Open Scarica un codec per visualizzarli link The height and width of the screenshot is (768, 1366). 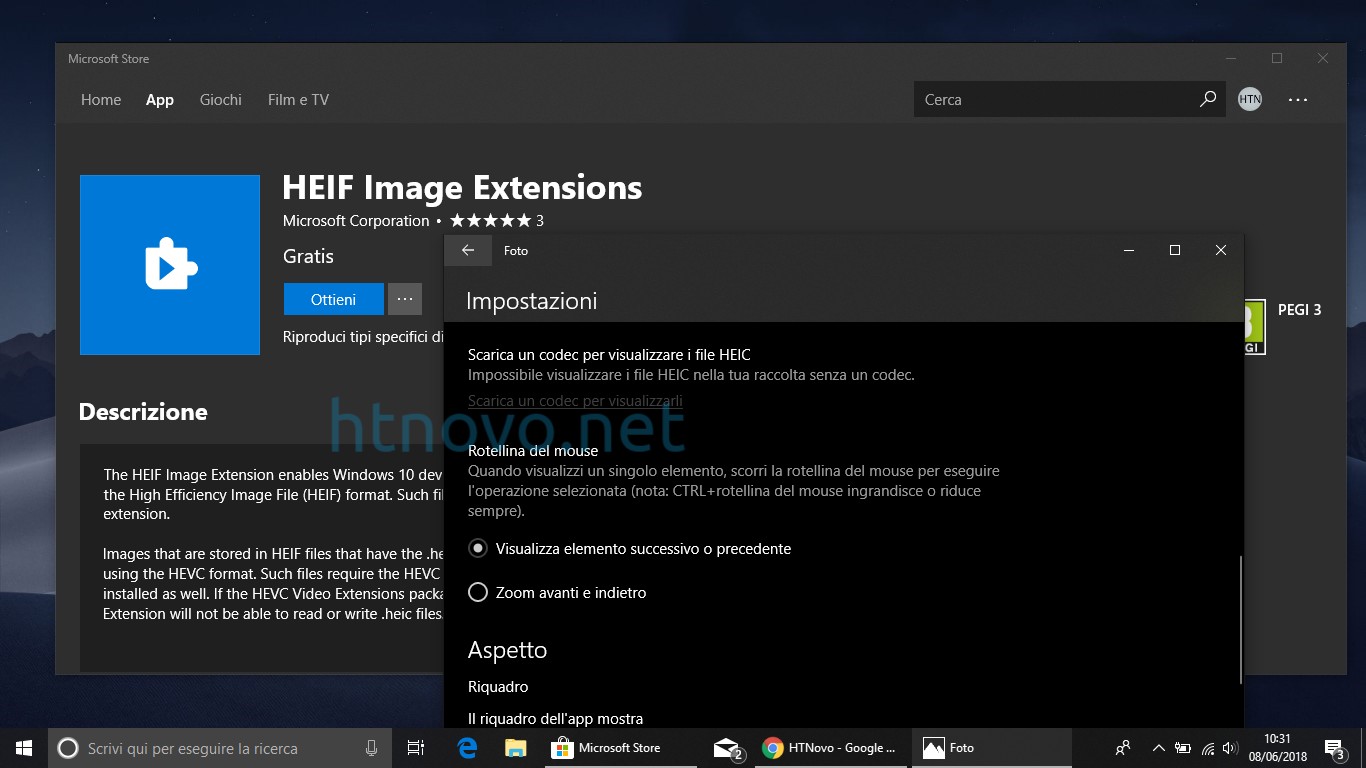574,400
